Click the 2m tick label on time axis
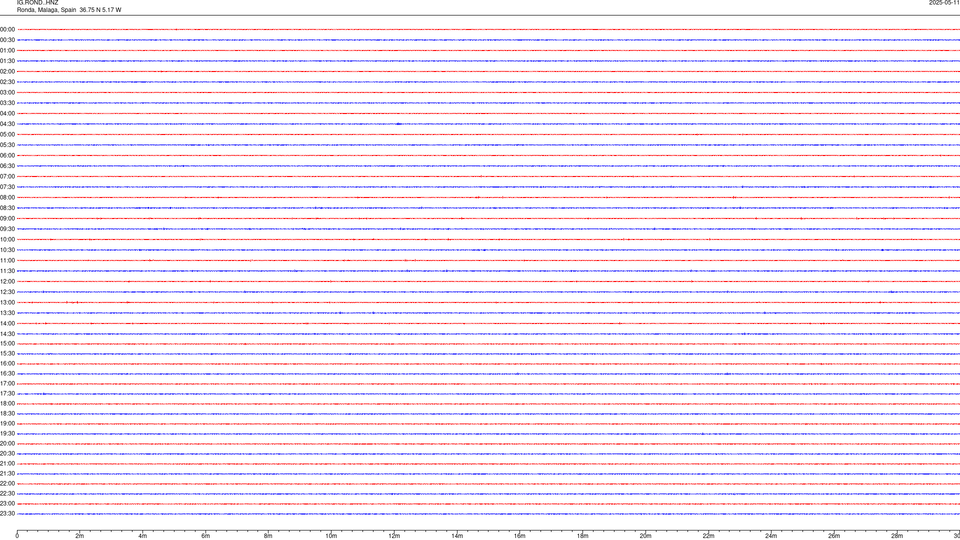 tap(80, 536)
